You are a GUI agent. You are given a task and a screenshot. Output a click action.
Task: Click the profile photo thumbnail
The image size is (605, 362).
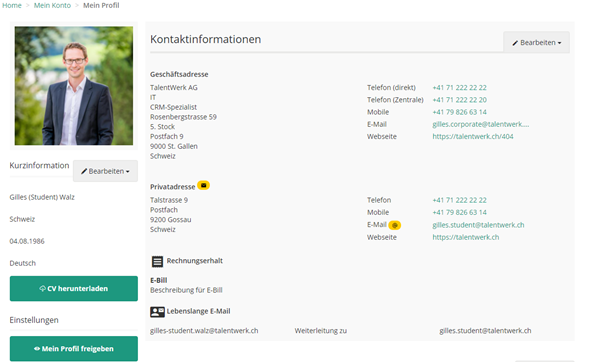tap(74, 86)
